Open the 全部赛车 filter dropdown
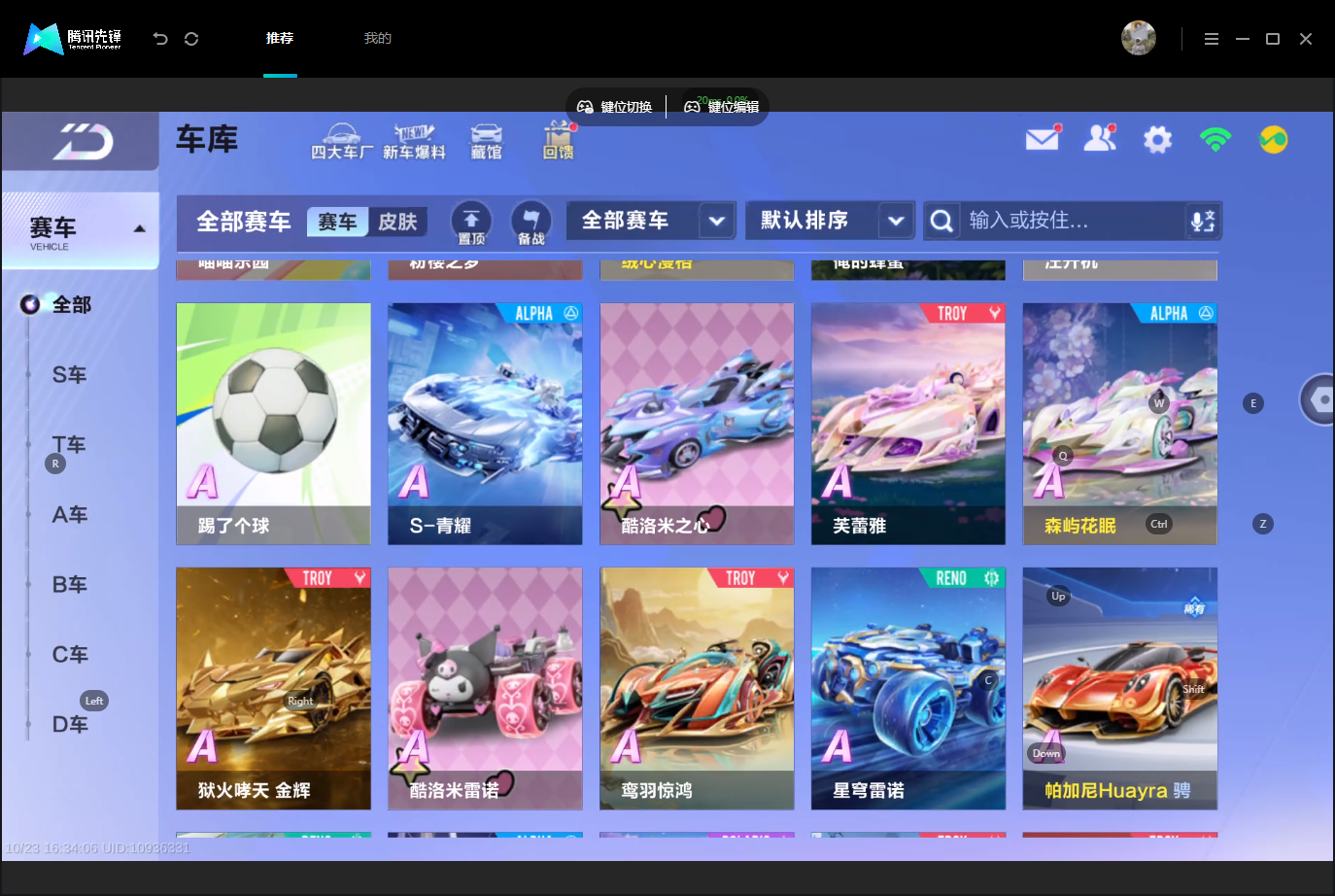This screenshot has height=896, width=1335. coord(651,221)
